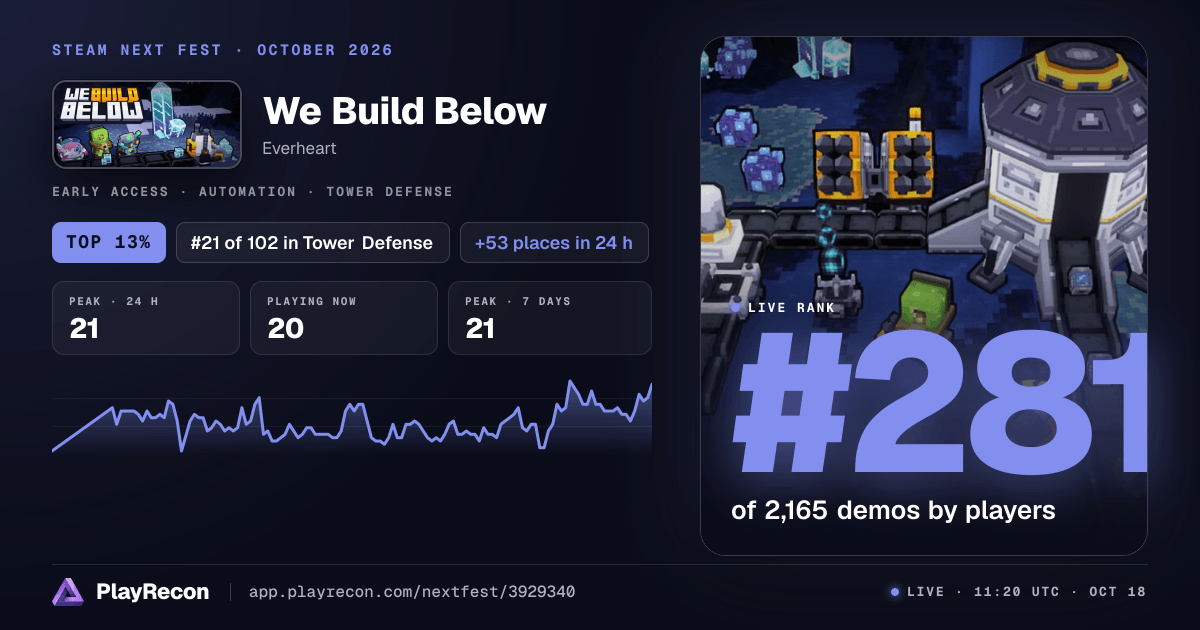Click the Steam Next Fest October 2026 heading
This screenshot has width=1200, height=630.
(x=222, y=50)
